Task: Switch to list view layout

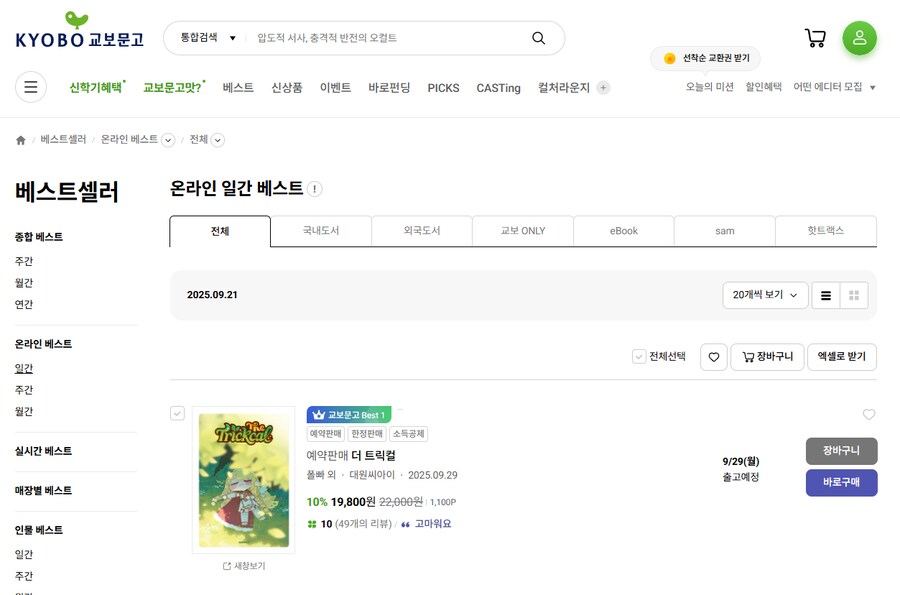Action: pyautogui.click(x=826, y=295)
